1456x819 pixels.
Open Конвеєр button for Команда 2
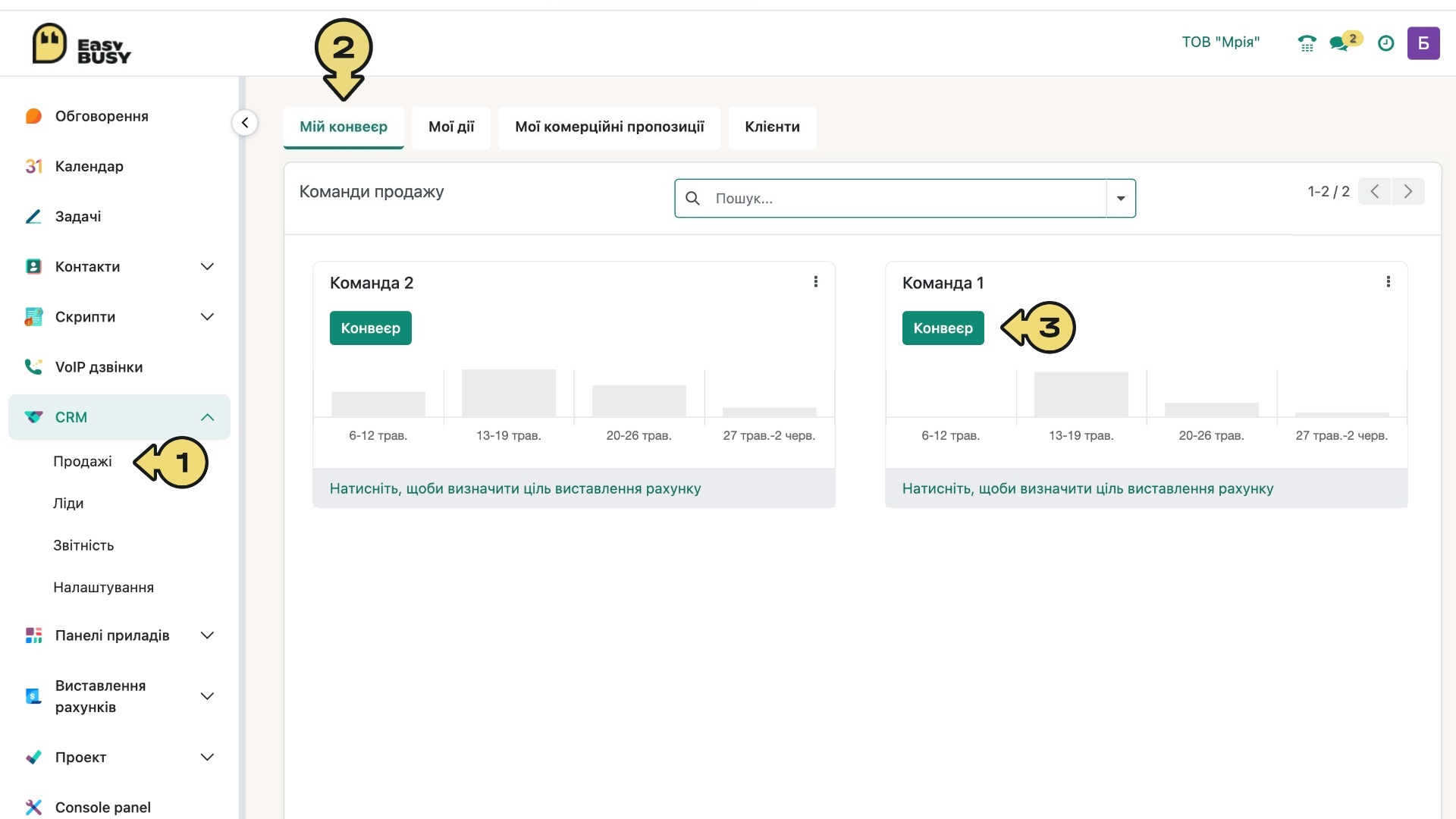click(371, 328)
